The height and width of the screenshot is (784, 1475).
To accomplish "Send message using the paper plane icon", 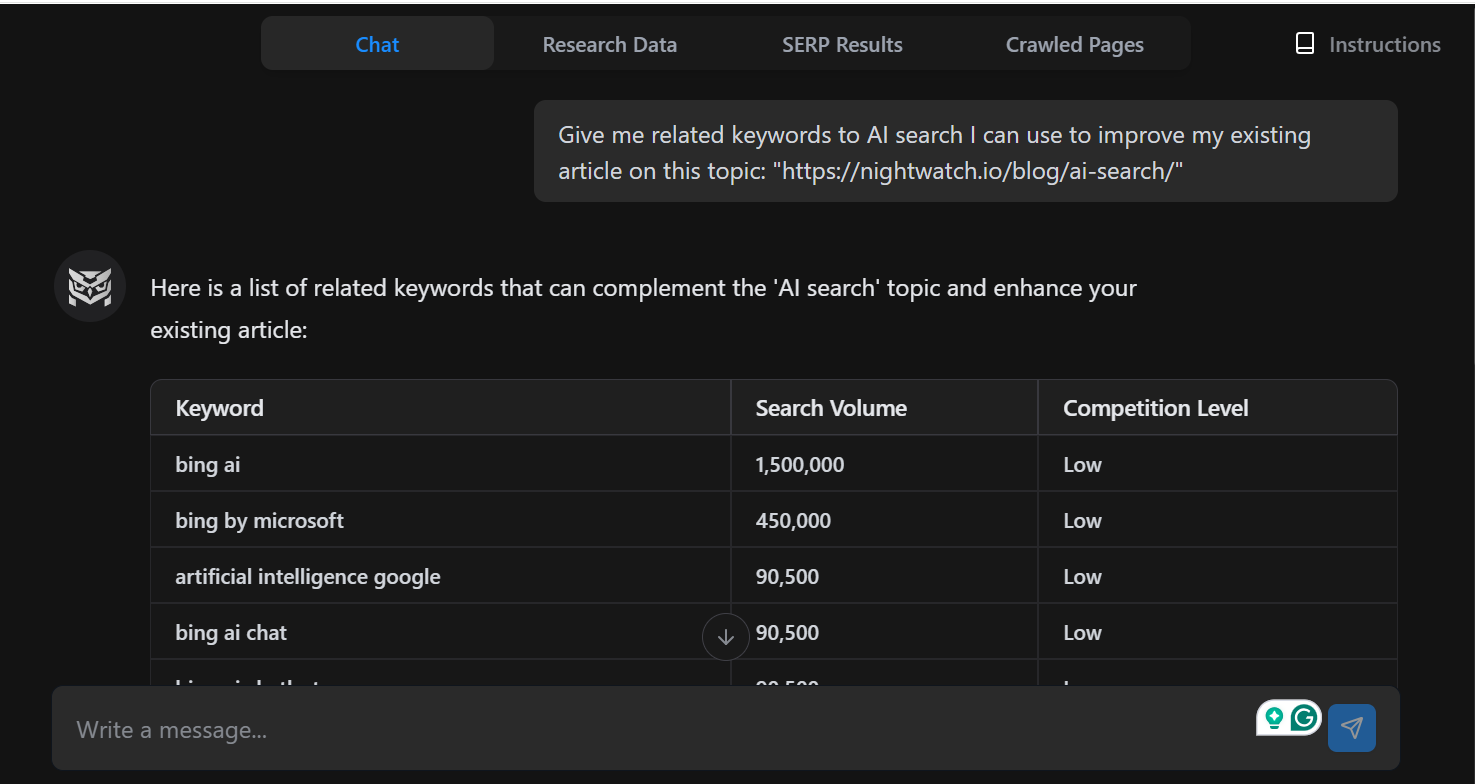I will click(x=1352, y=728).
